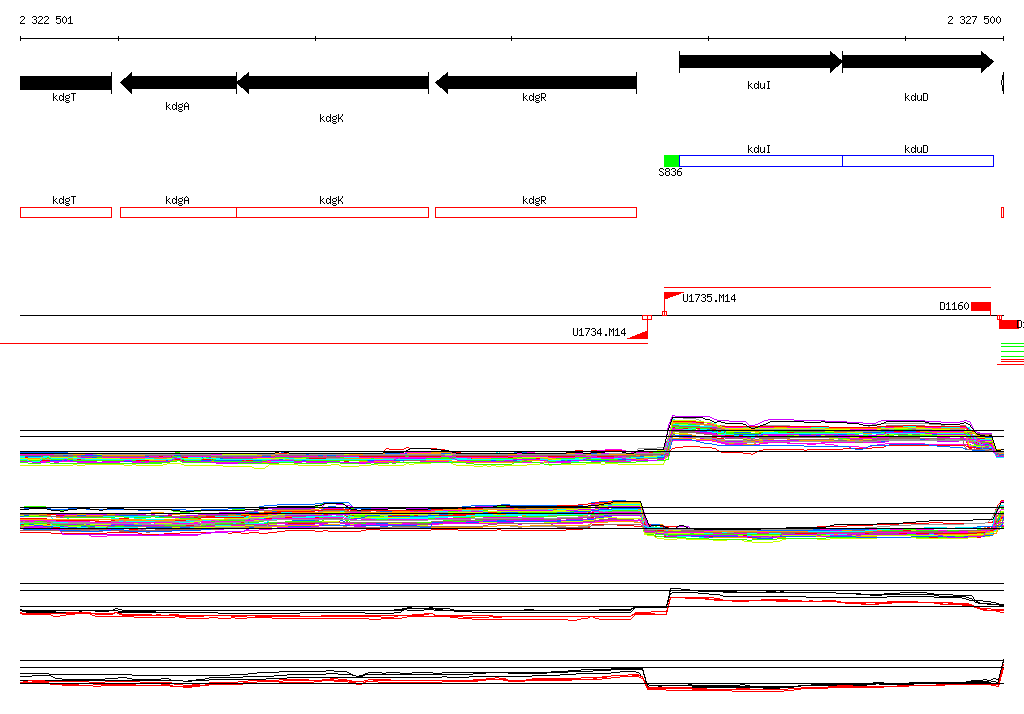Click the kdgR label above red box
This screenshot has width=1024, height=714.
tap(534, 200)
